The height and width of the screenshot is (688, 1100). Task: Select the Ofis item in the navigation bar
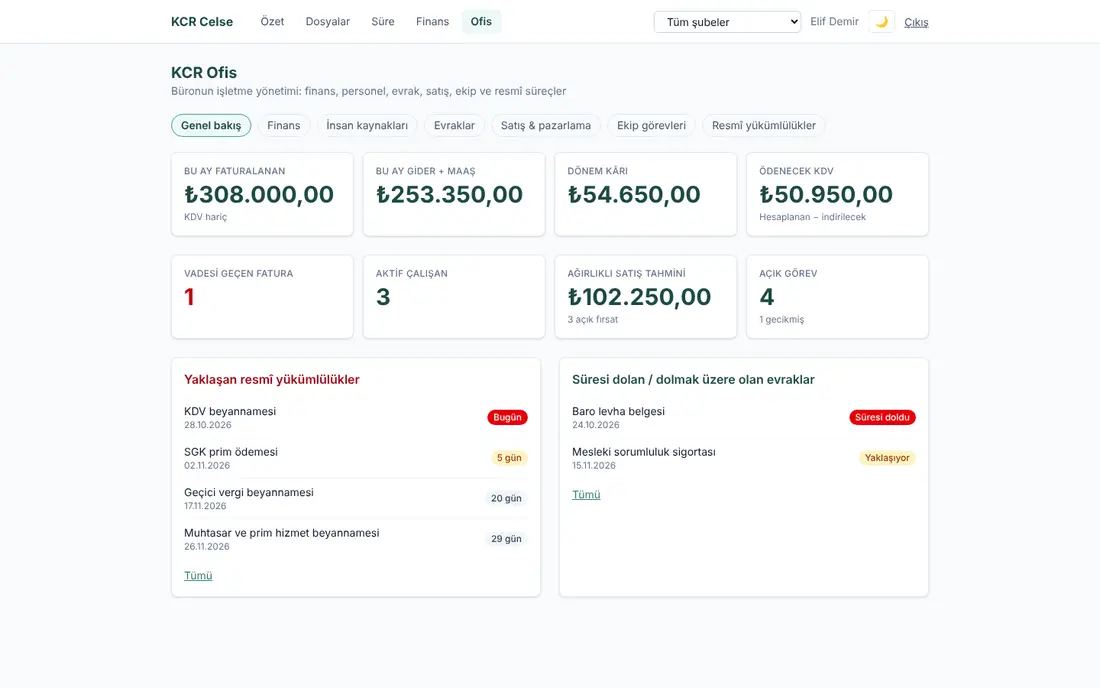481,22
